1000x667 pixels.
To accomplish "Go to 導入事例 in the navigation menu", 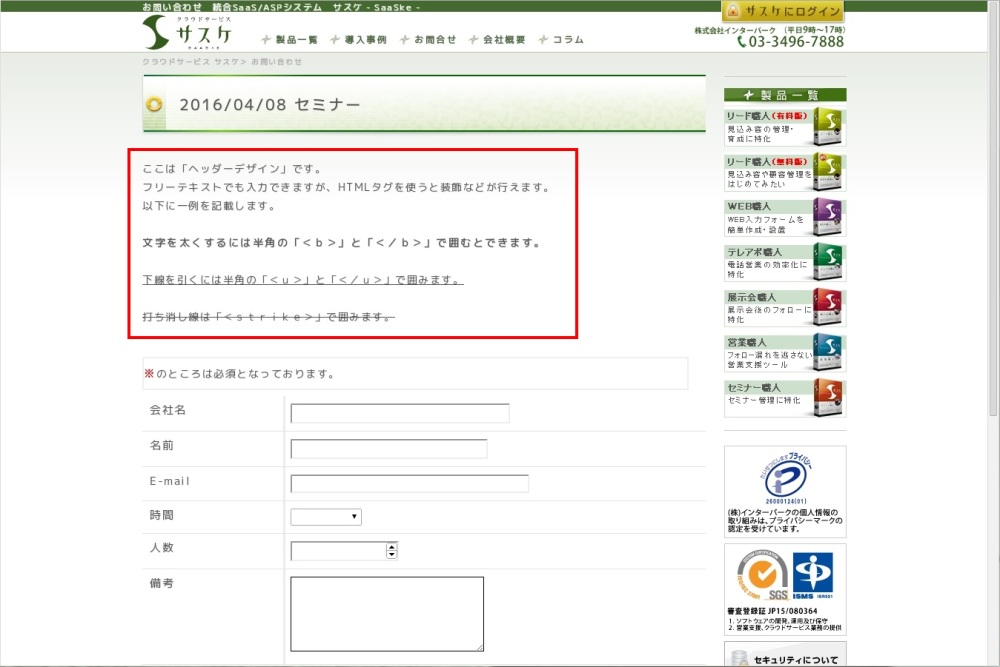I will (x=357, y=40).
